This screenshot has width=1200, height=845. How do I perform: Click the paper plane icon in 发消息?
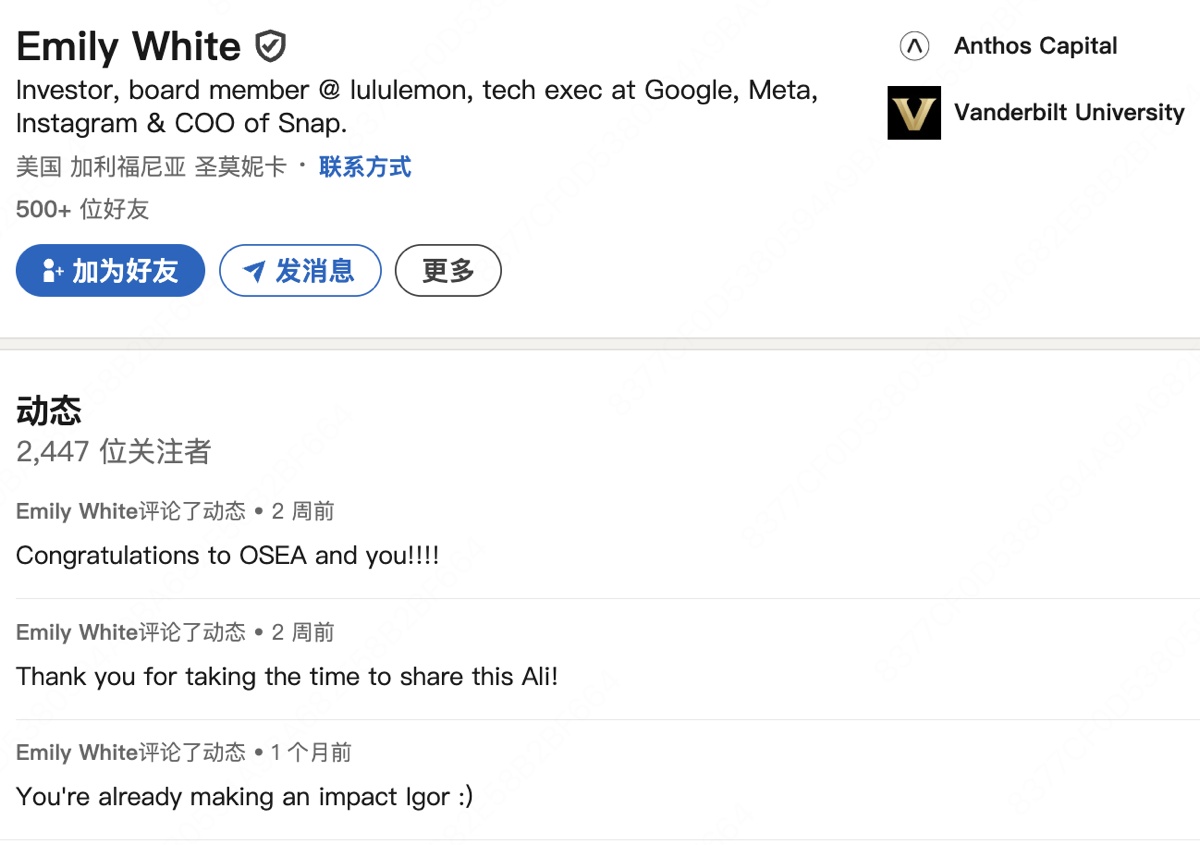255,271
